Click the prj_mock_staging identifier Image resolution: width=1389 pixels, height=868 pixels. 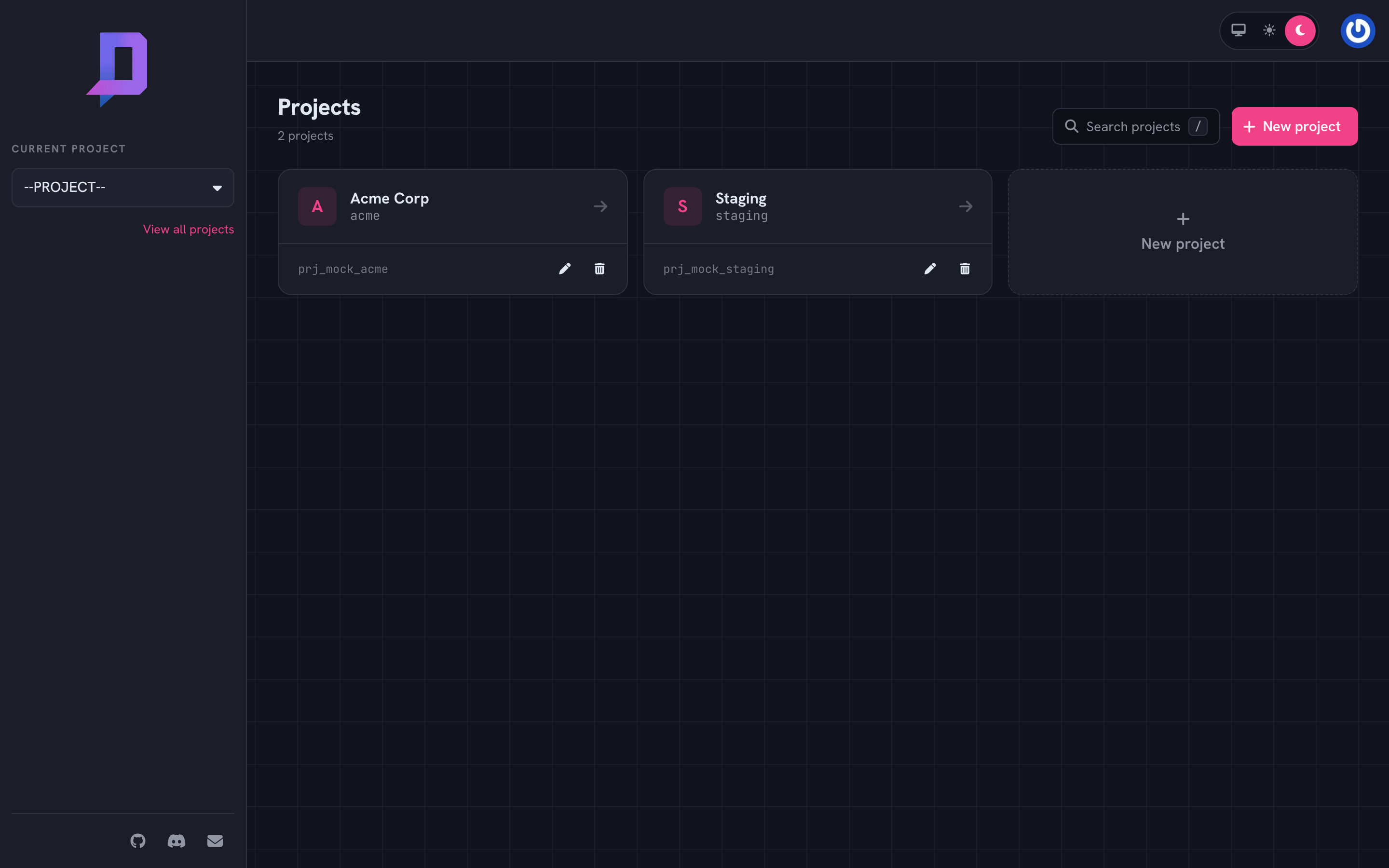click(x=719, y=269)
